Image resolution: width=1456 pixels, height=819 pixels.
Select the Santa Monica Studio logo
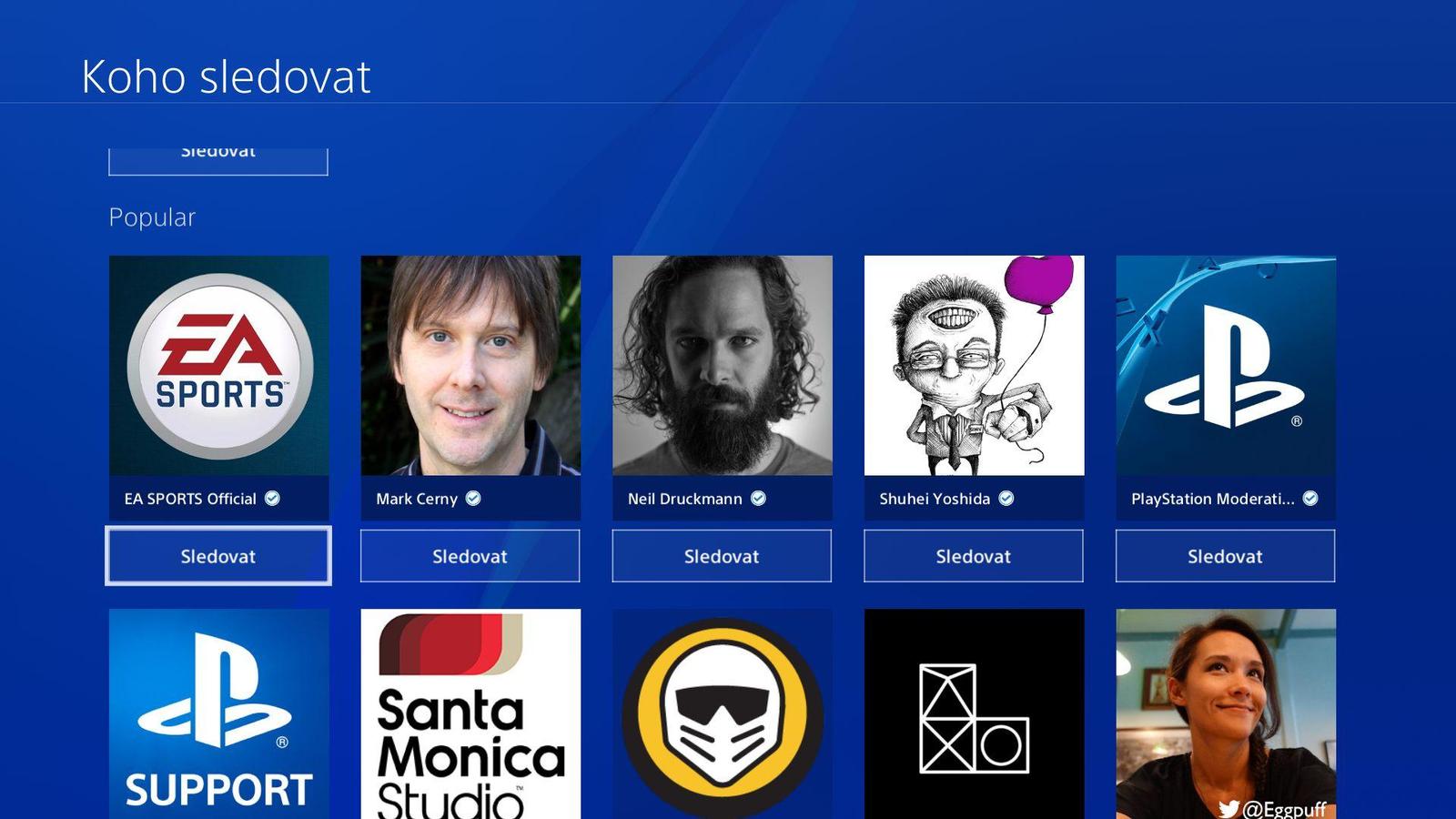click(x=470, y=713)
